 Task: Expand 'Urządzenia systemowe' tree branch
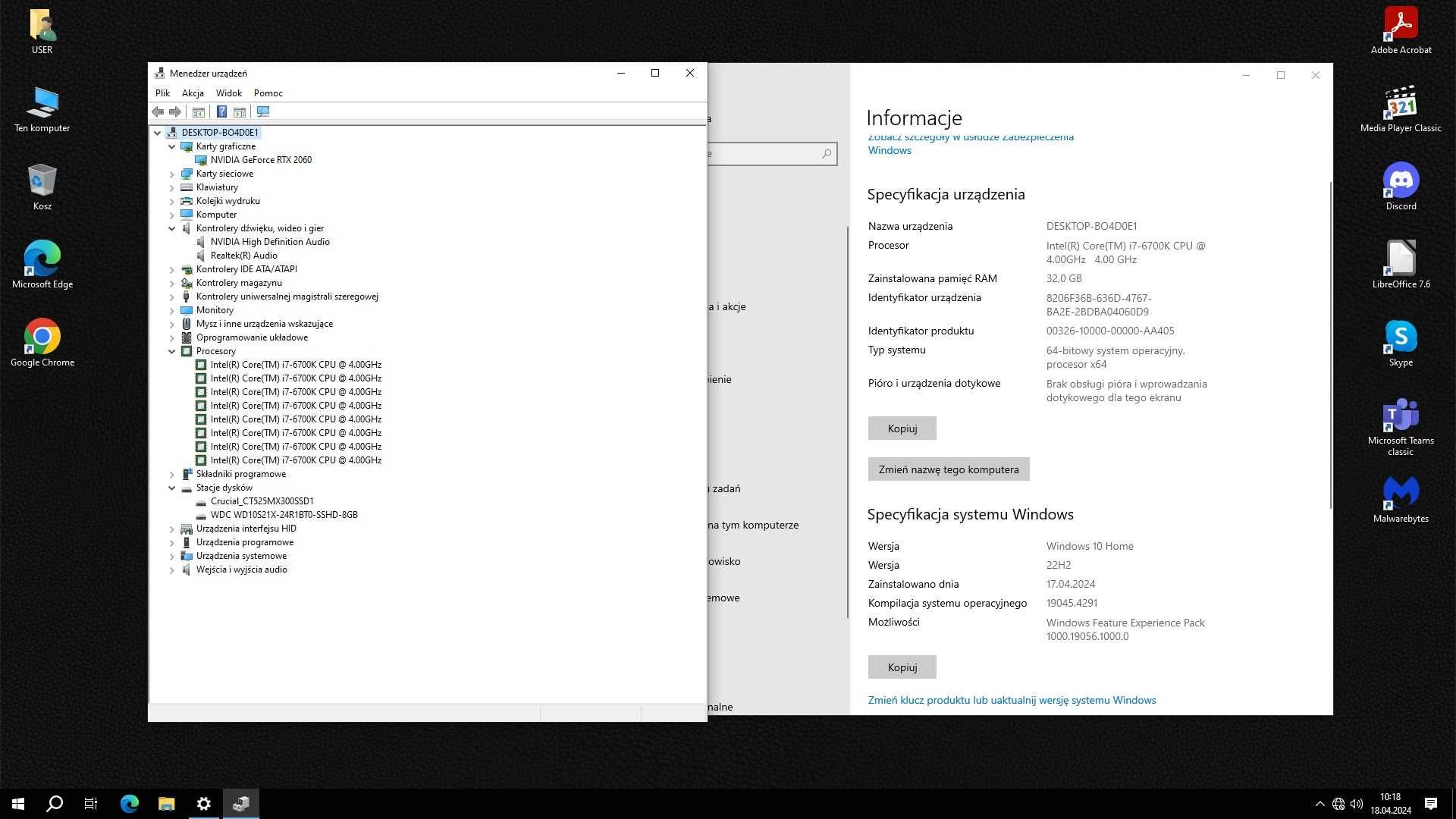[172, 555]
